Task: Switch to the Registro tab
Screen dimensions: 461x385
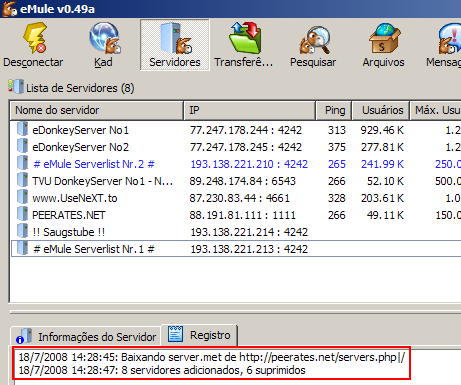Action: [x=199, y=335]
